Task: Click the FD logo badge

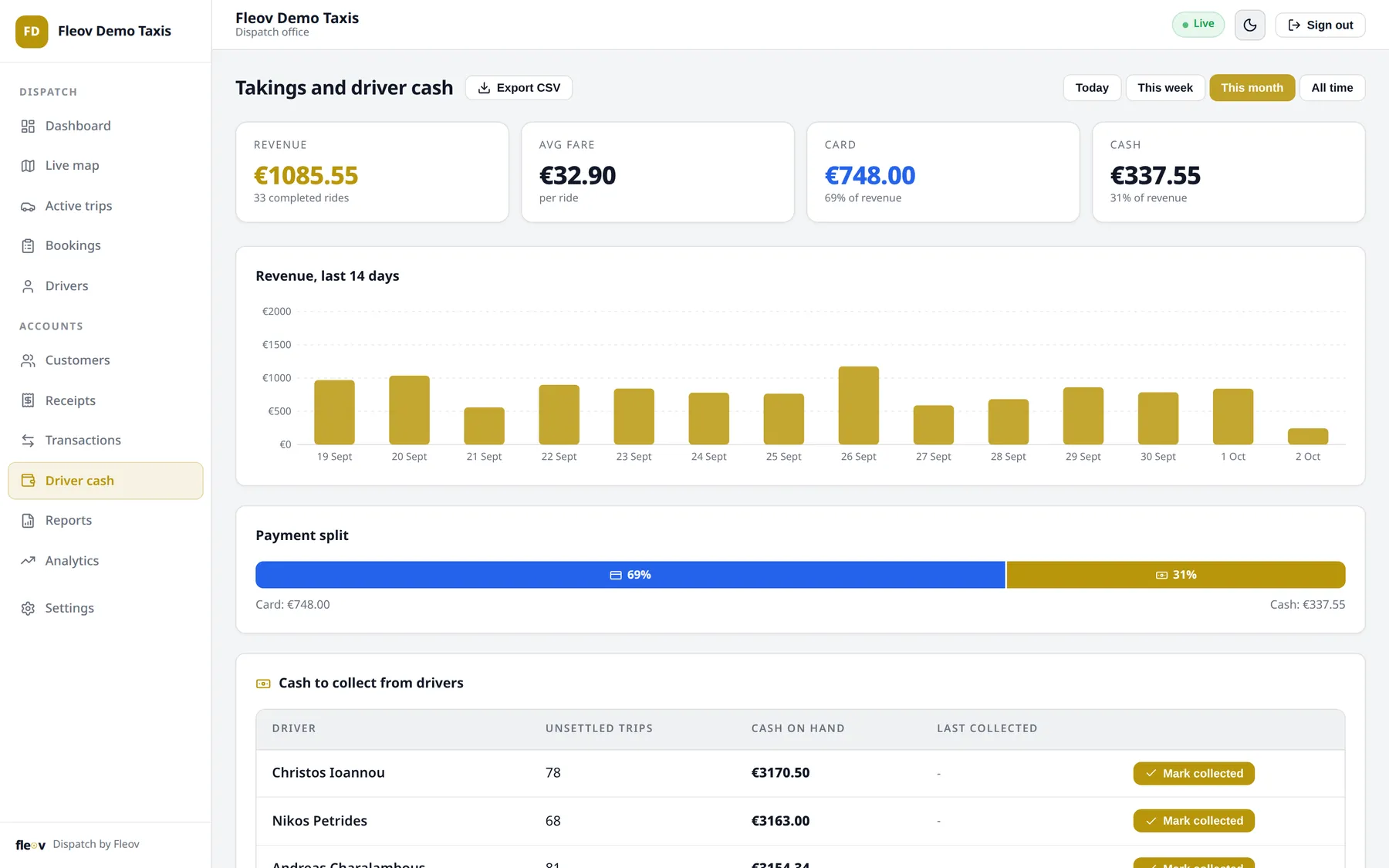Action: click(x=32, y=32)
